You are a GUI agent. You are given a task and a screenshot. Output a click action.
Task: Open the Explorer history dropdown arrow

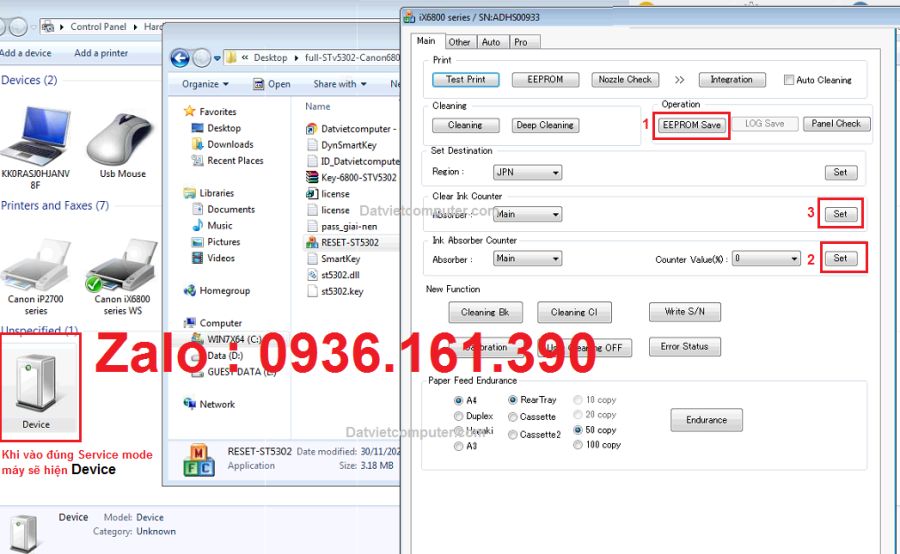pyautogui.click(x=217, y=58)
